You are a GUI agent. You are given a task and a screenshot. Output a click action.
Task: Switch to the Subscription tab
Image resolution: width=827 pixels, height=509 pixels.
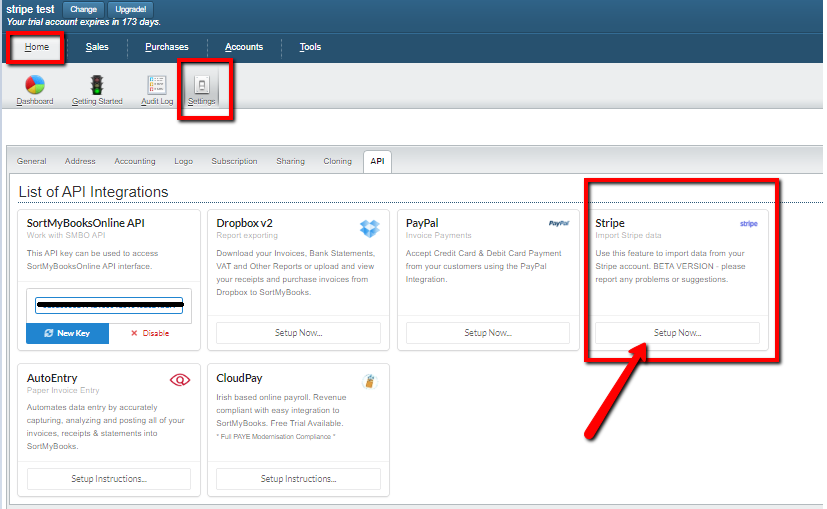pyautogui.click(x=234, y=161)
